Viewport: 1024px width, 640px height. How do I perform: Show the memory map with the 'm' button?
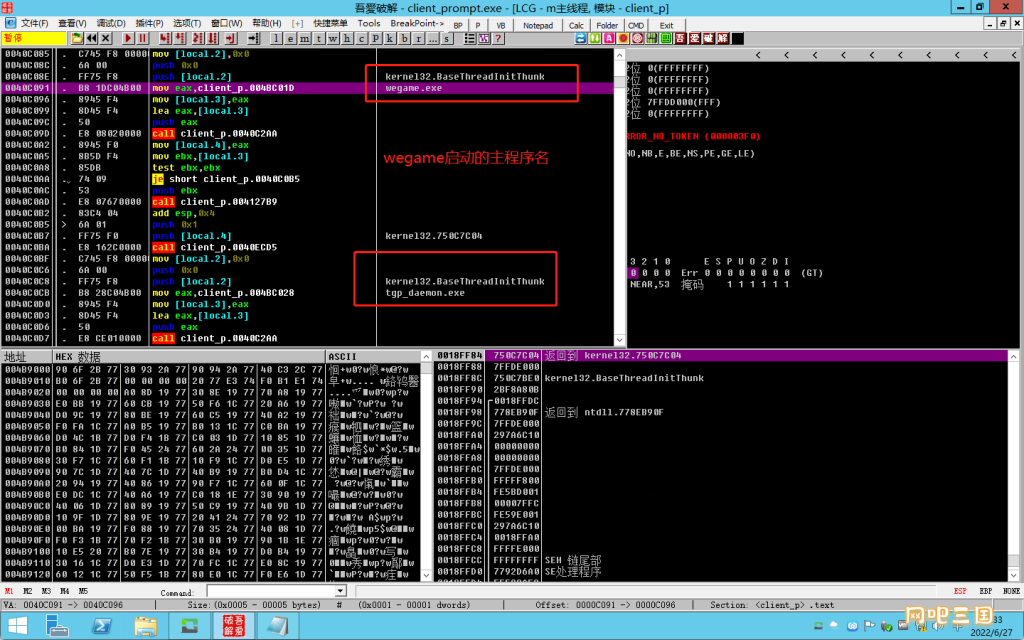click(x=305, y=39)
